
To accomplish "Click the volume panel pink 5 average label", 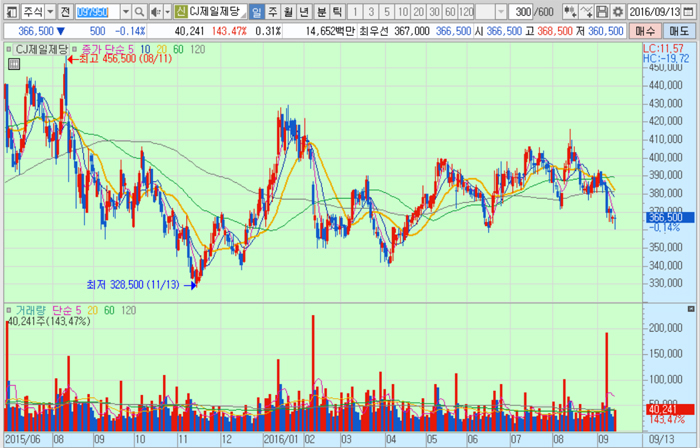I will click(78, 310).
